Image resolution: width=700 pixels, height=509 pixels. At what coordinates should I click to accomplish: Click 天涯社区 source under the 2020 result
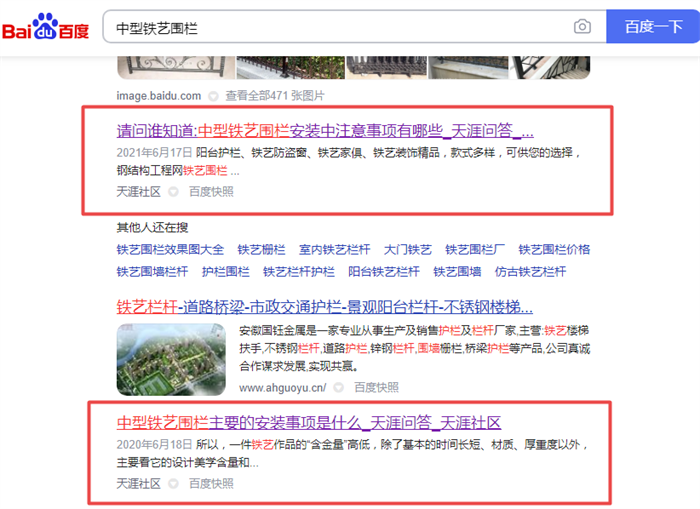(x=138, y=484)
